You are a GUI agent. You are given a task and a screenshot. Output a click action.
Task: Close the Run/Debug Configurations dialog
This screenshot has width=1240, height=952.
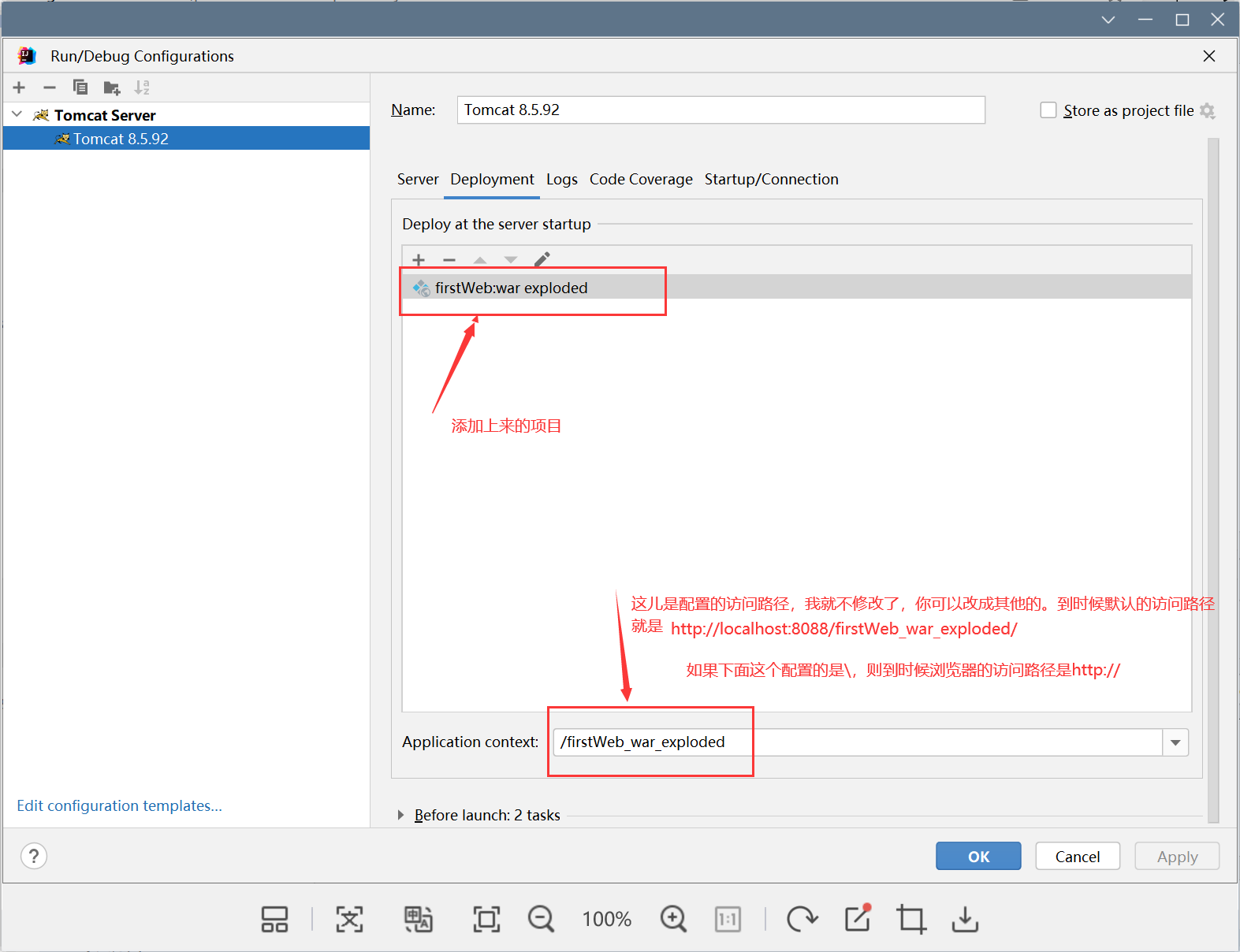pyautogui.click(x=1209, y=56)
